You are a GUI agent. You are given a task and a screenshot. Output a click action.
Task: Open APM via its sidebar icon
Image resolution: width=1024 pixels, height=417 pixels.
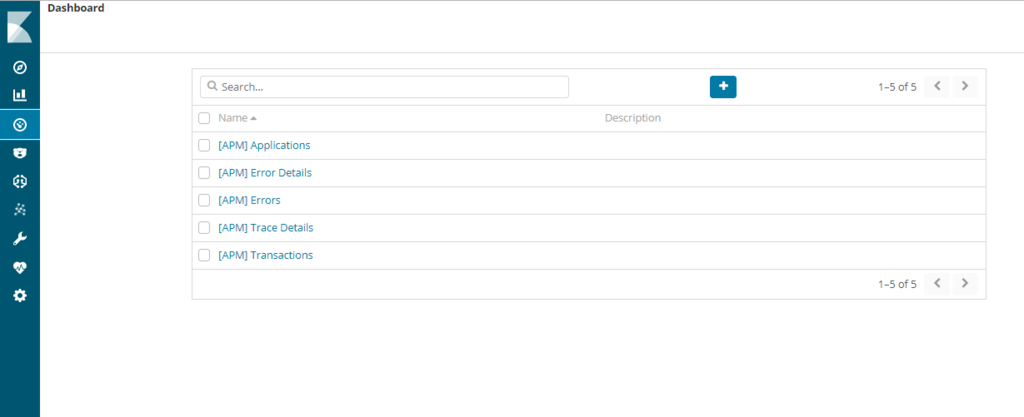click(20, 181)
